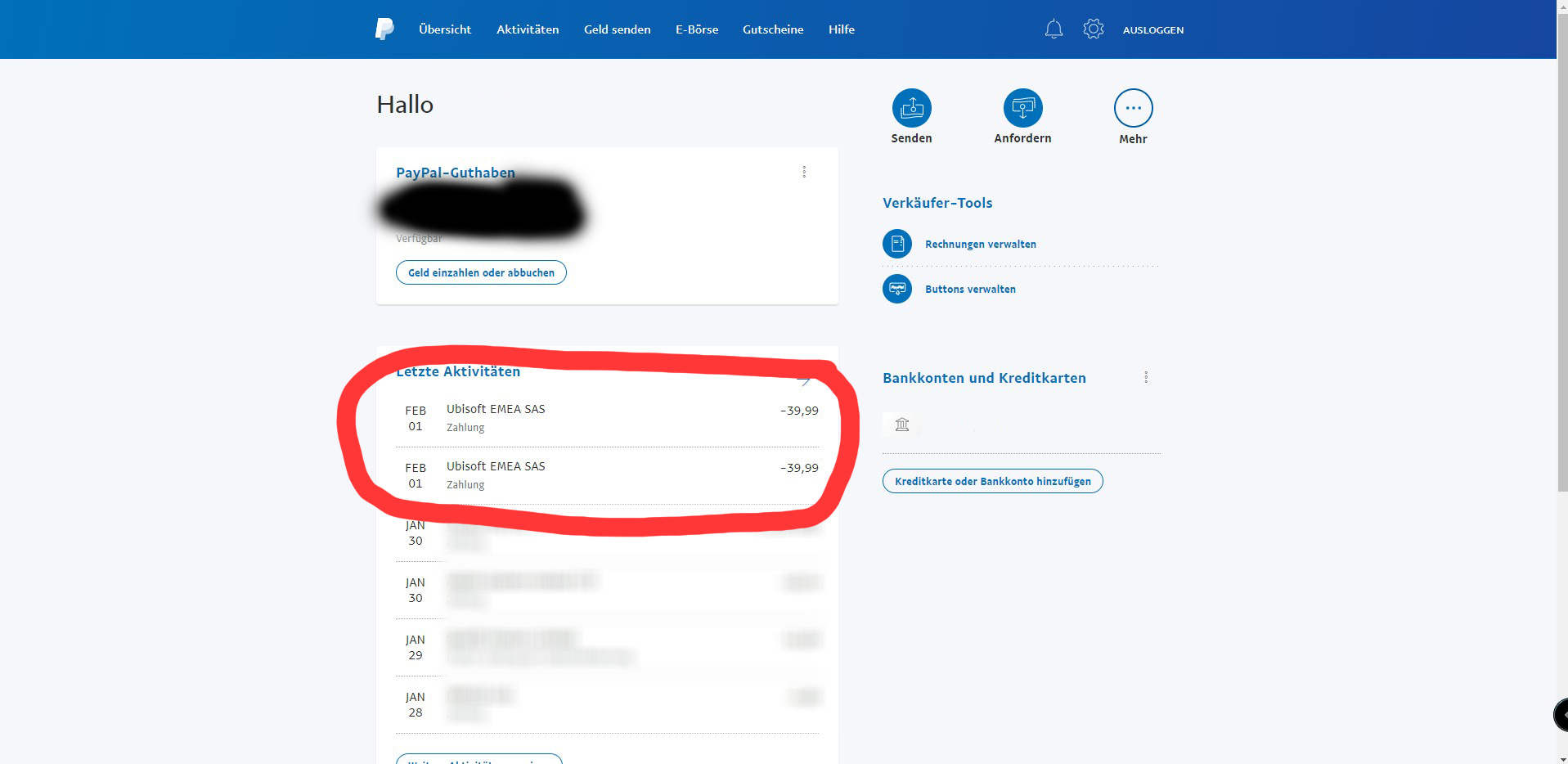
Task: Select the Senden label
Action: point(911,138)
